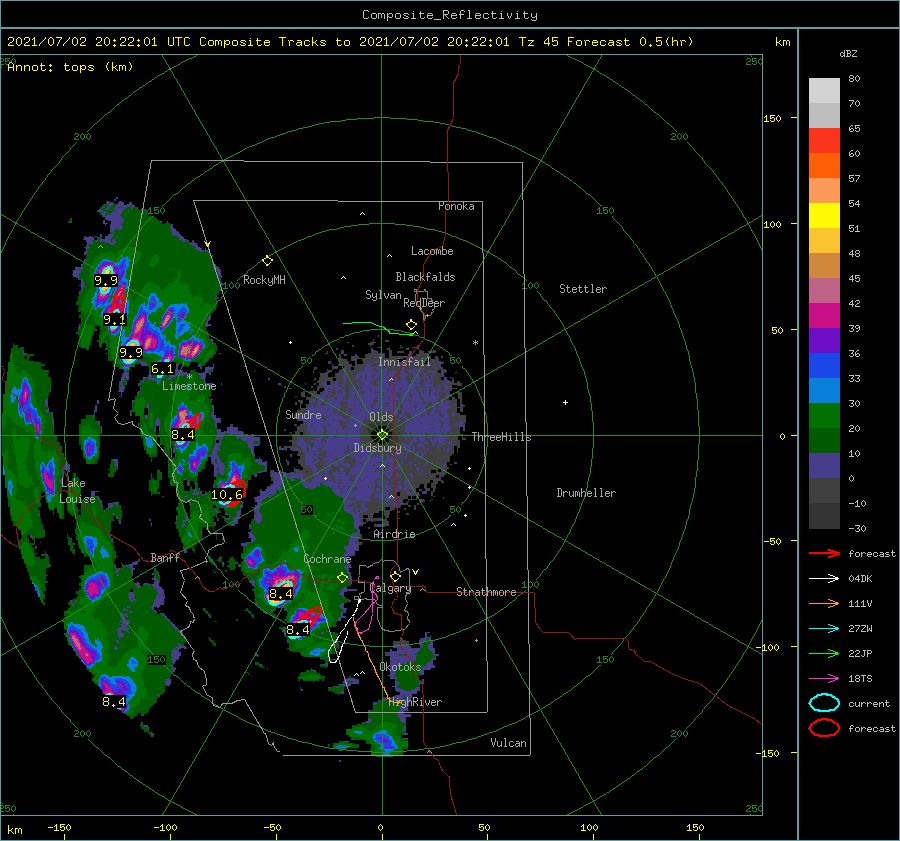Image resolution: width=900 pixels, height=841 pixels.
Task: Click the dBZ scale heading
Action: pos(848,54)
